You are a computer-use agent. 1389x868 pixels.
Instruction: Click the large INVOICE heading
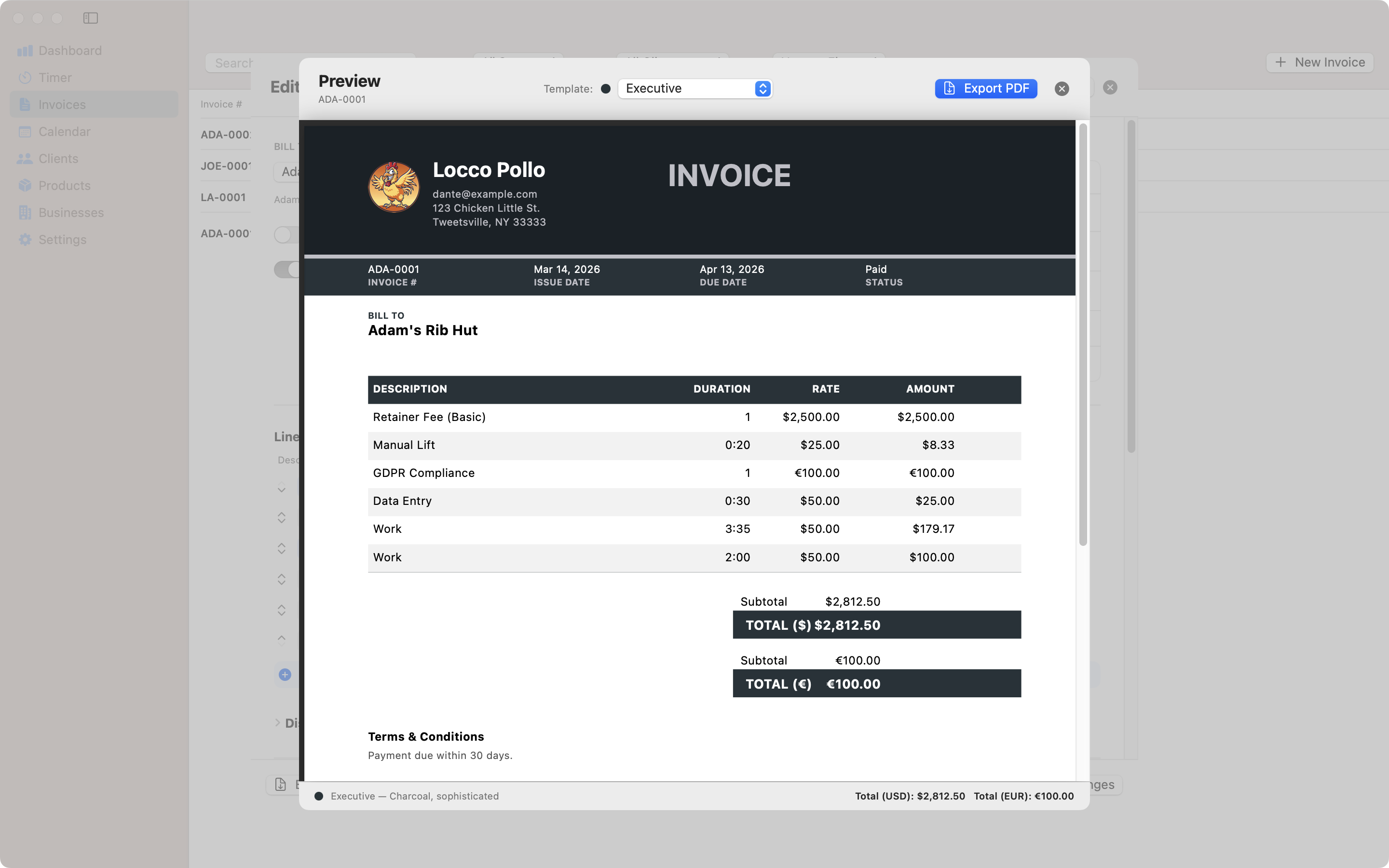pos(730,176)
